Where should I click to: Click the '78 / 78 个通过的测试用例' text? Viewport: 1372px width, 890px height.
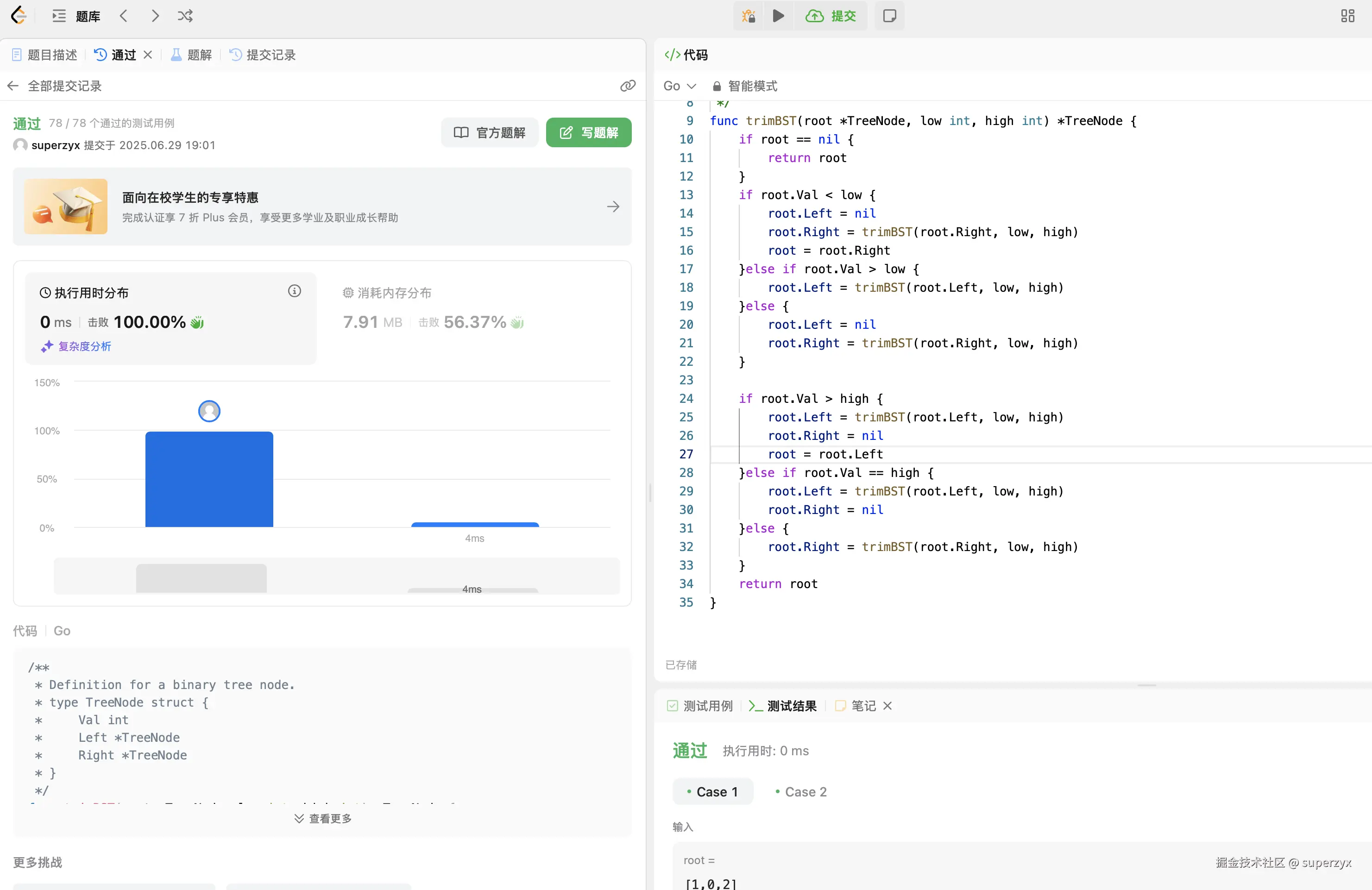tap(111, 123)
